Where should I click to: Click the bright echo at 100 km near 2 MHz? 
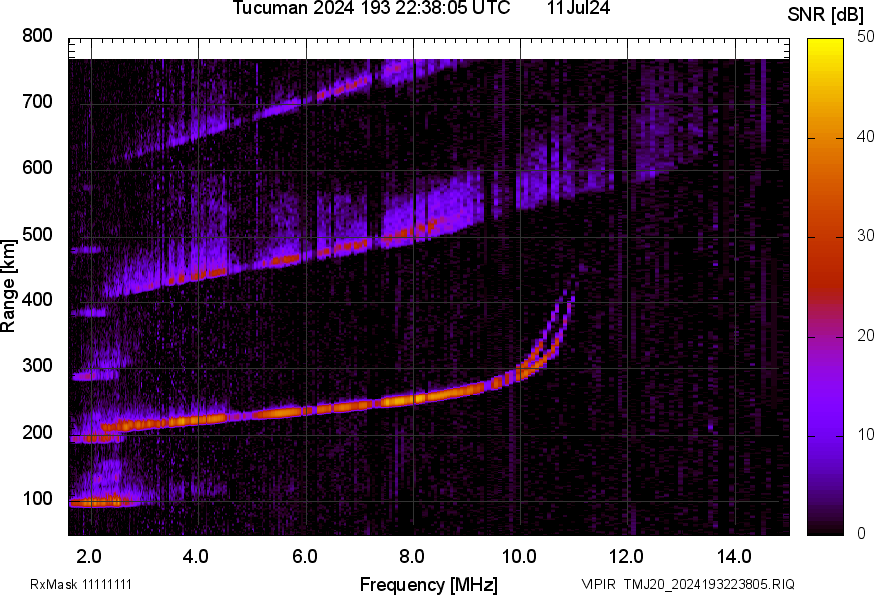[98, 501]
